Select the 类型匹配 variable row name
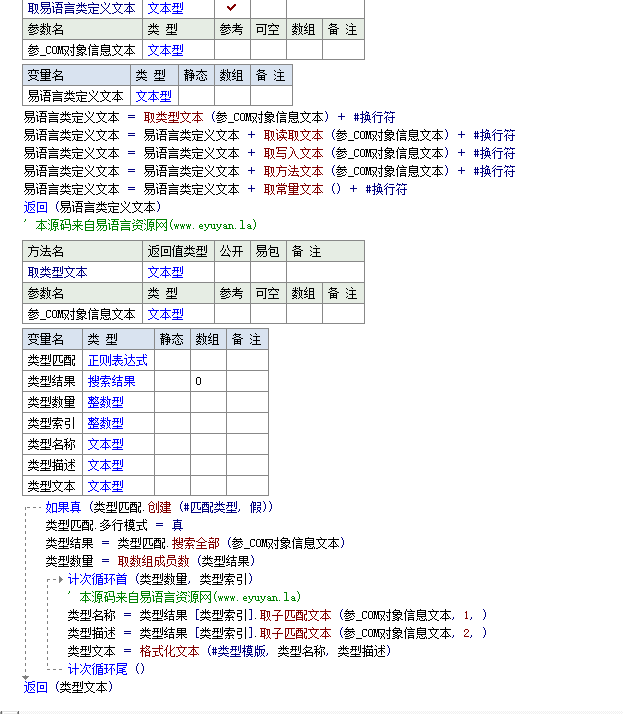This screenshot has width=623, height=714. tap(52, 360)
